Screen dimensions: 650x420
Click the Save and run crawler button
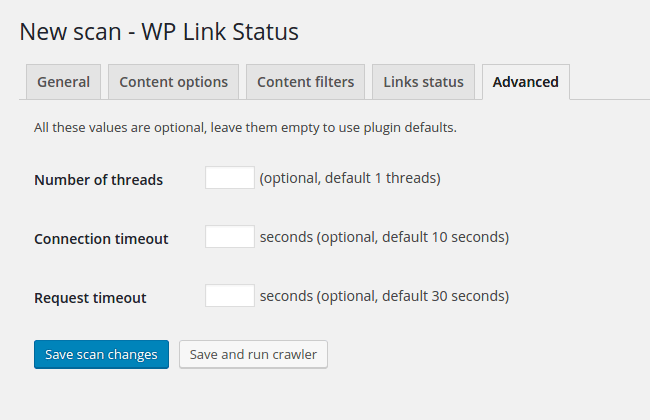pyautogui.click(x=253, y=354)
